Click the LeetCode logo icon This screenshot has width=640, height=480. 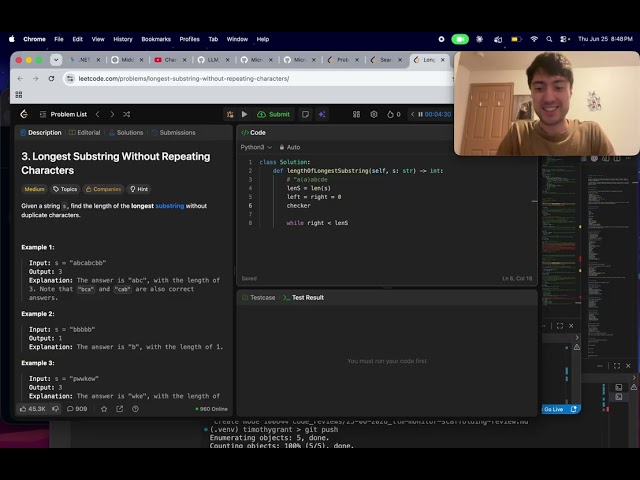click(x=24, y=114)
